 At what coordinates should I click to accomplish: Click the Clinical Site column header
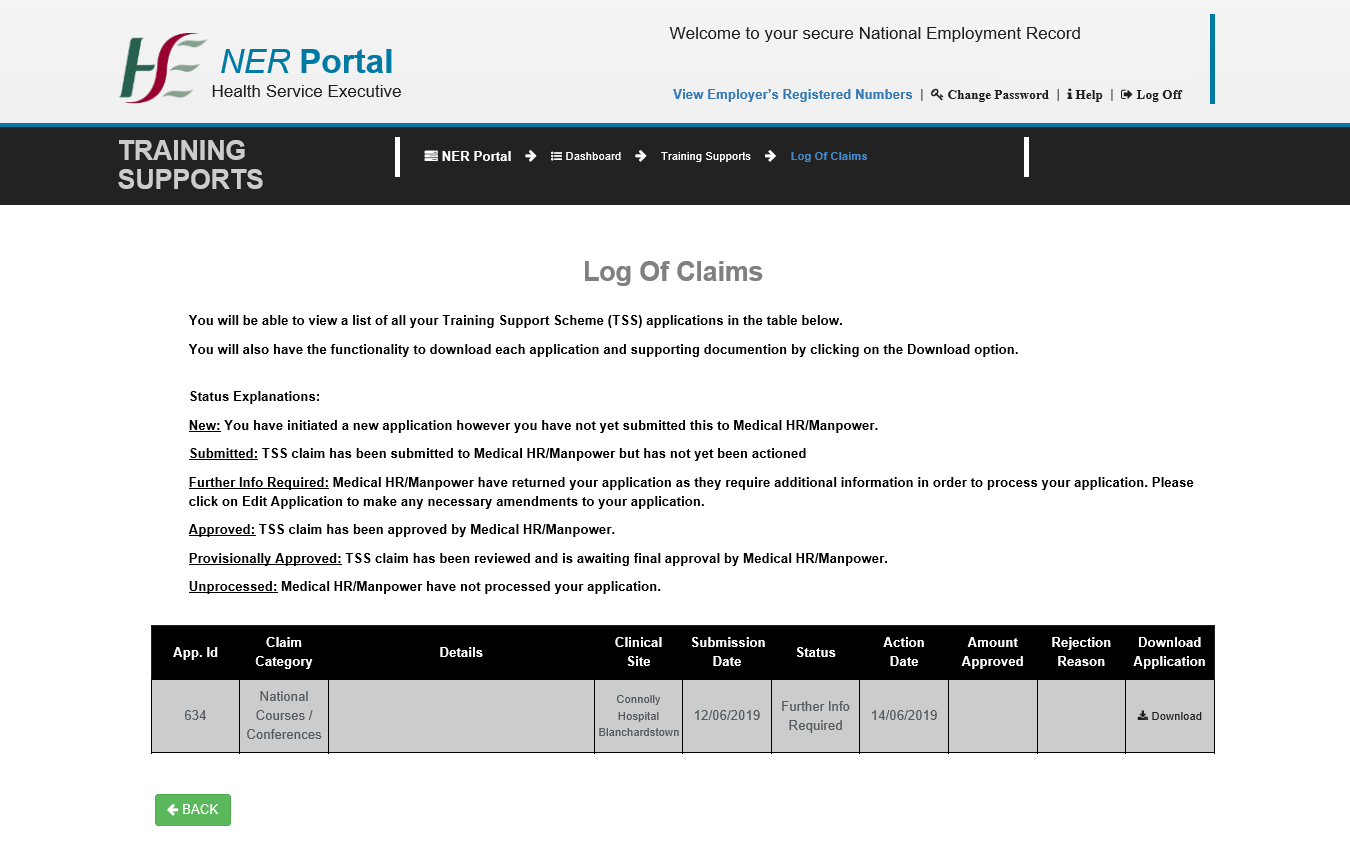pyautogui.click(x=638, y=652)
